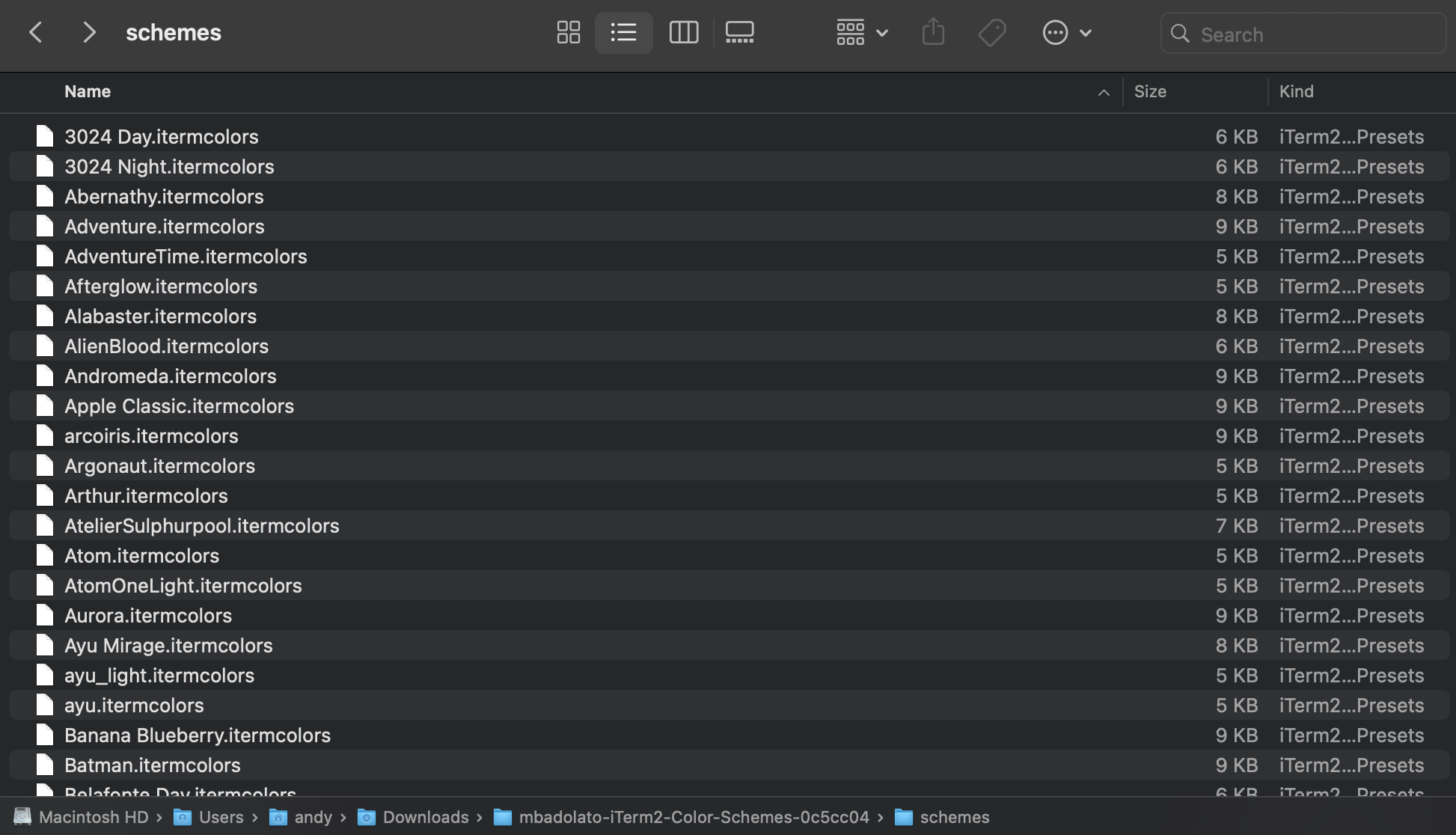This screenshot has height=835, width=1456.
Task: Click the Size column header
Action: 1149,92
